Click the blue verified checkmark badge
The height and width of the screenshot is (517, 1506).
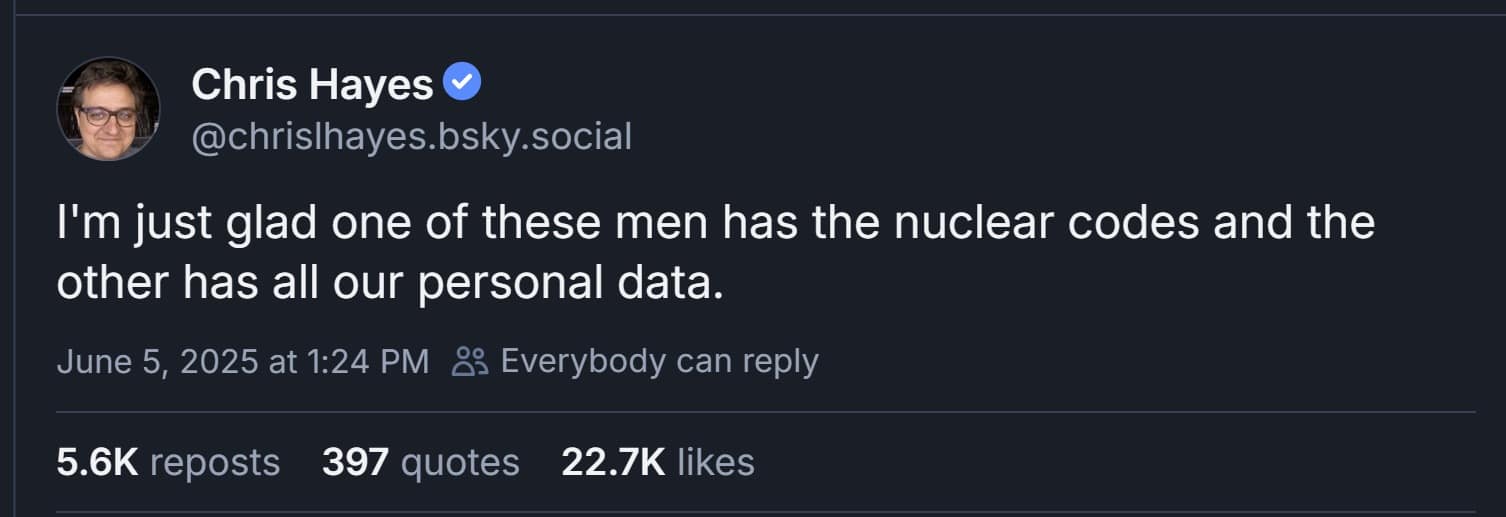coord(462,83)
